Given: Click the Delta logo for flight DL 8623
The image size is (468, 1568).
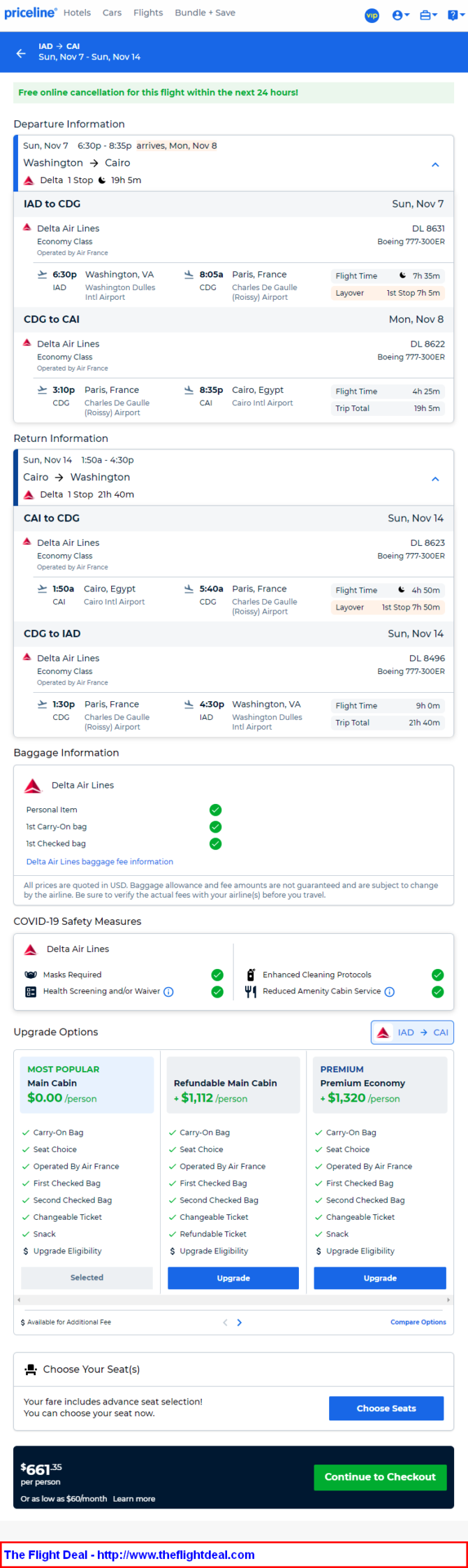Looking at the screenshot, I should tap(27, 542).
